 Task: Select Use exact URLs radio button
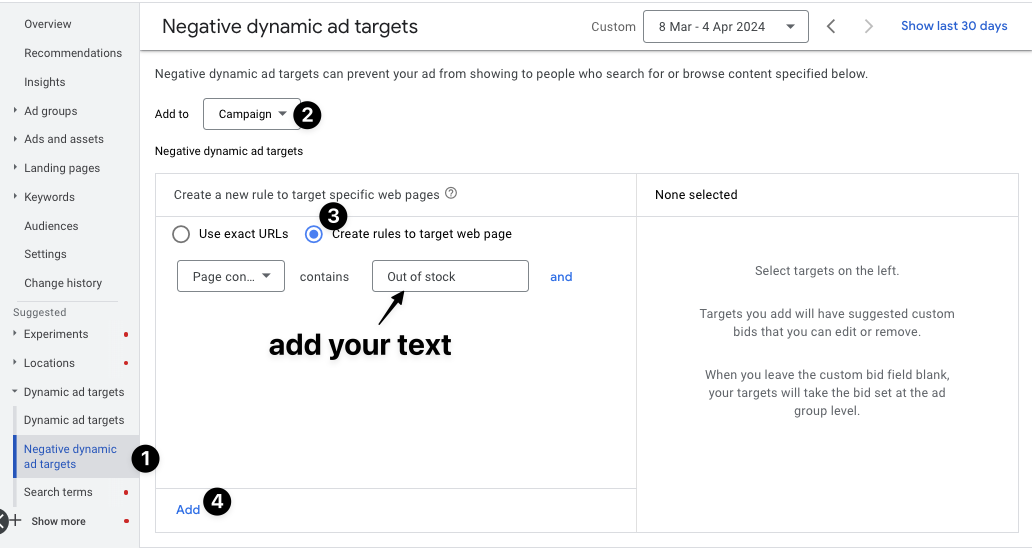click(181, 234)
